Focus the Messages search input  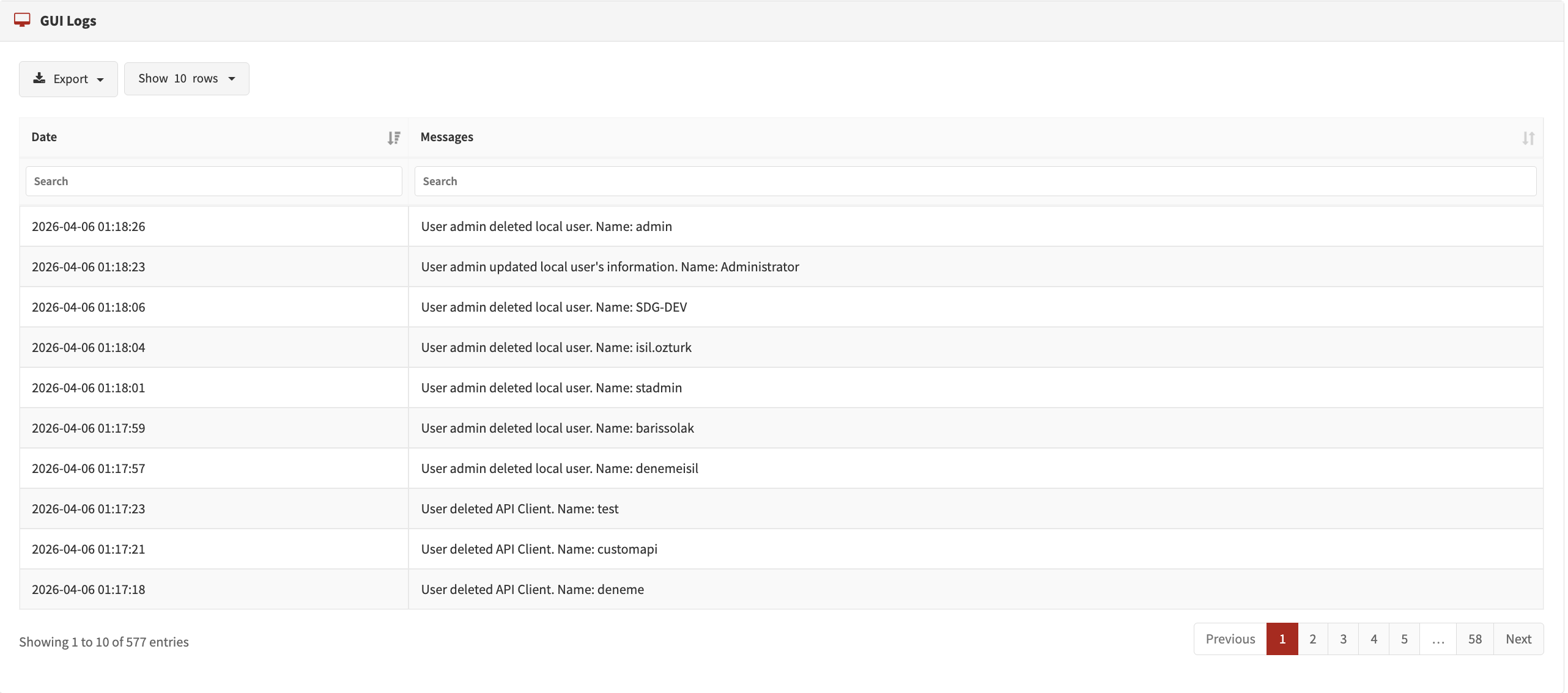975,182
